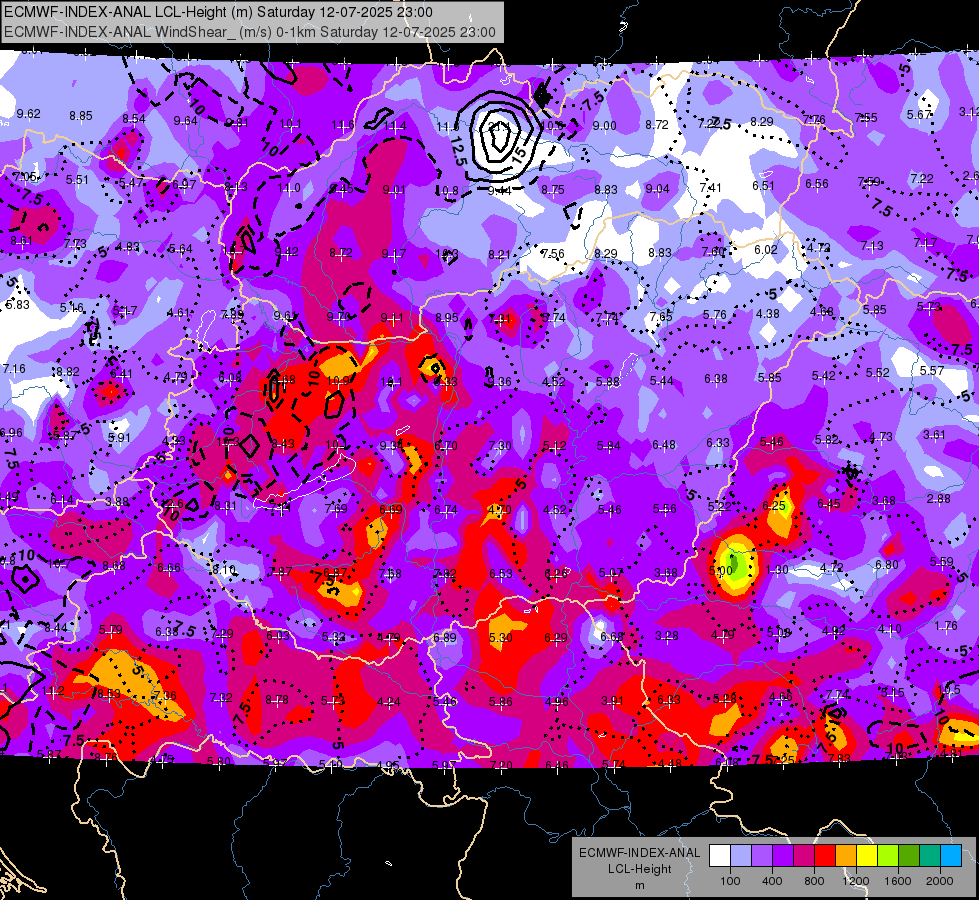This screenshot has width=979, height=900.
Task: Click the legend label 1600
Action: click(x=898, y=881)
